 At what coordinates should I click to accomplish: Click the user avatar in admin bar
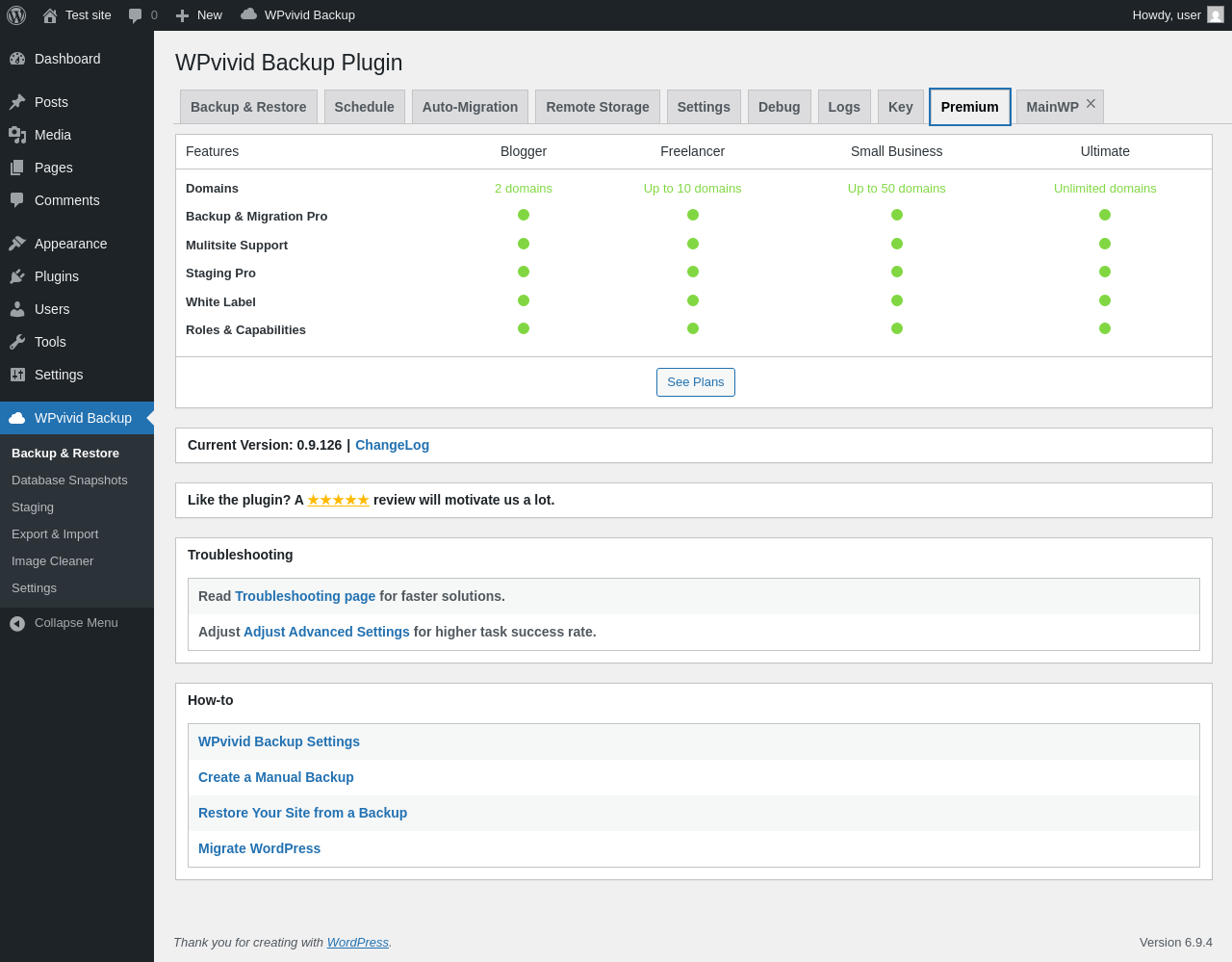1216,15
